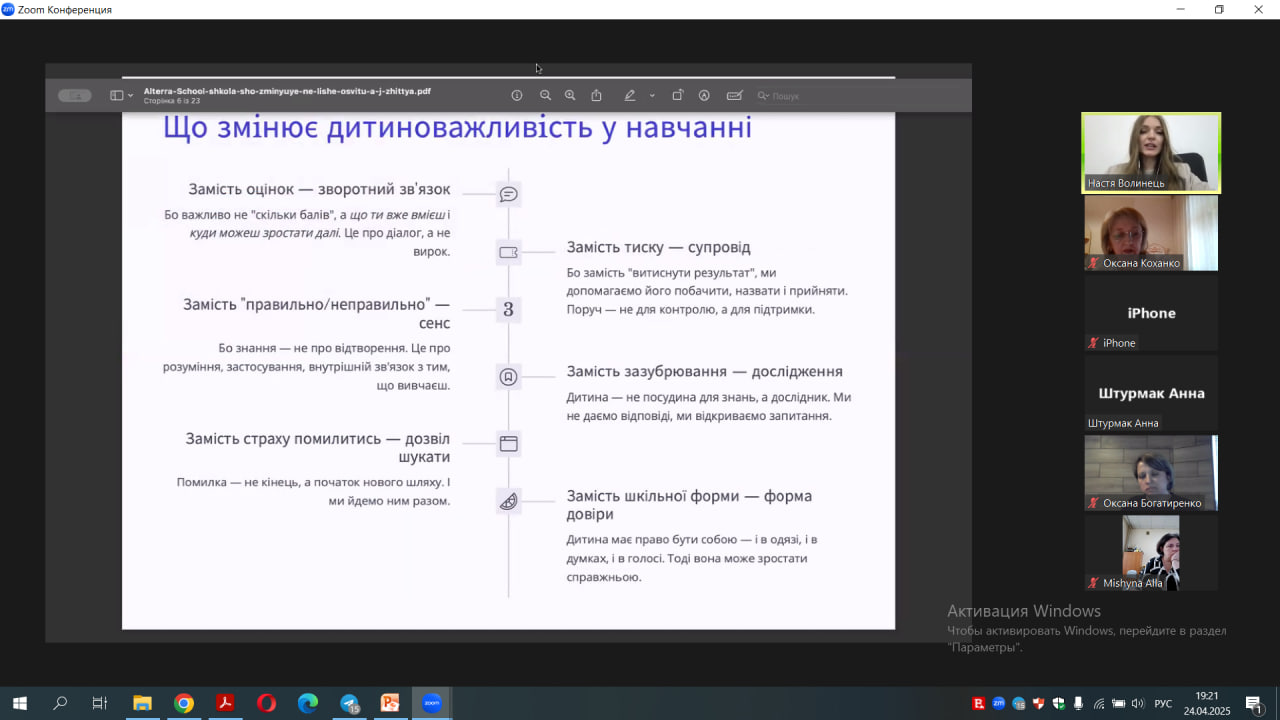Viewport: 1280px width, 720px height.
Task: Click the microphone tray icon
Action: point(1079,704)
